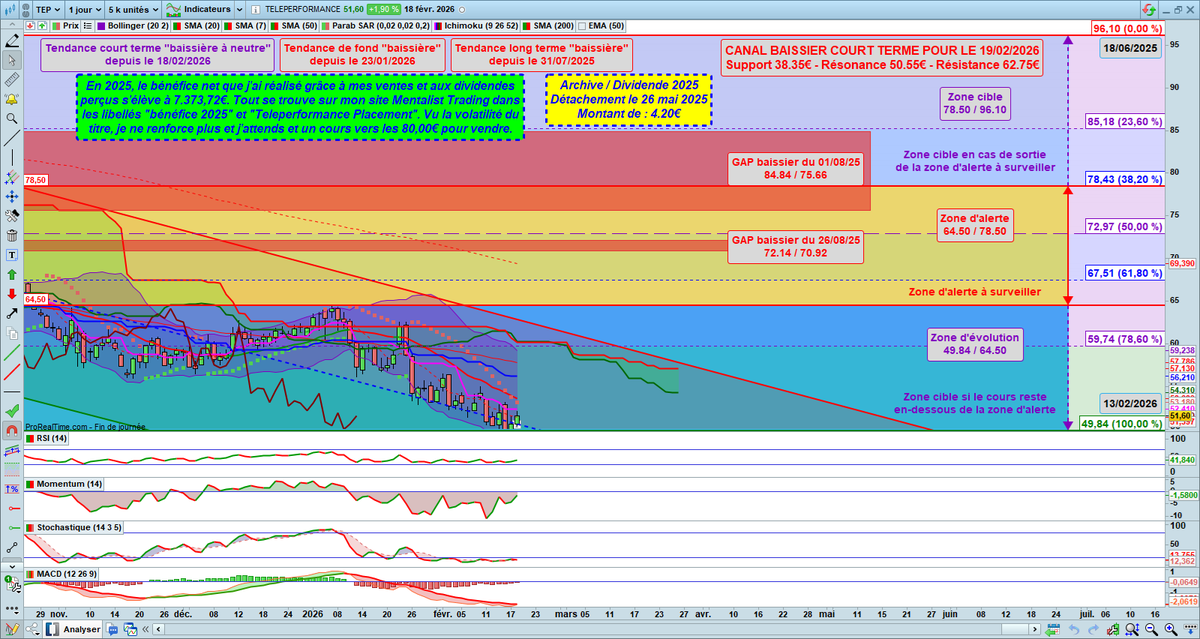
Task: Click the info icon before TELEPERFORMANCE
Action: pos(256,9)
